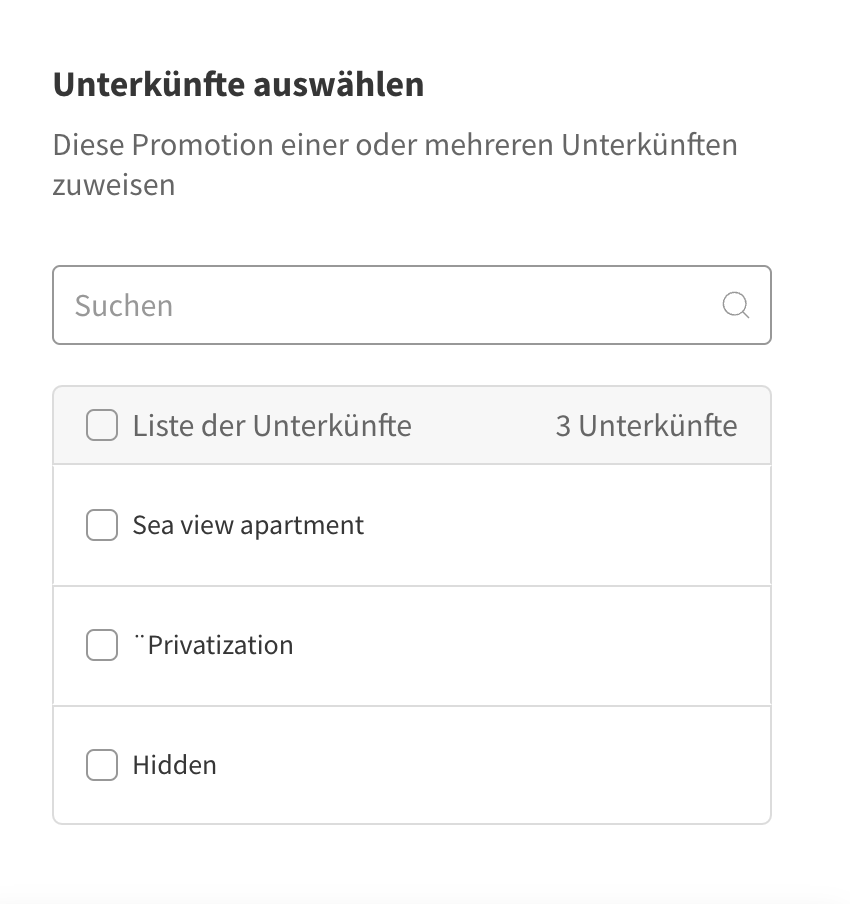Click the Hidden label text
The height and width of the screenshot is (910, 850).
174,765
